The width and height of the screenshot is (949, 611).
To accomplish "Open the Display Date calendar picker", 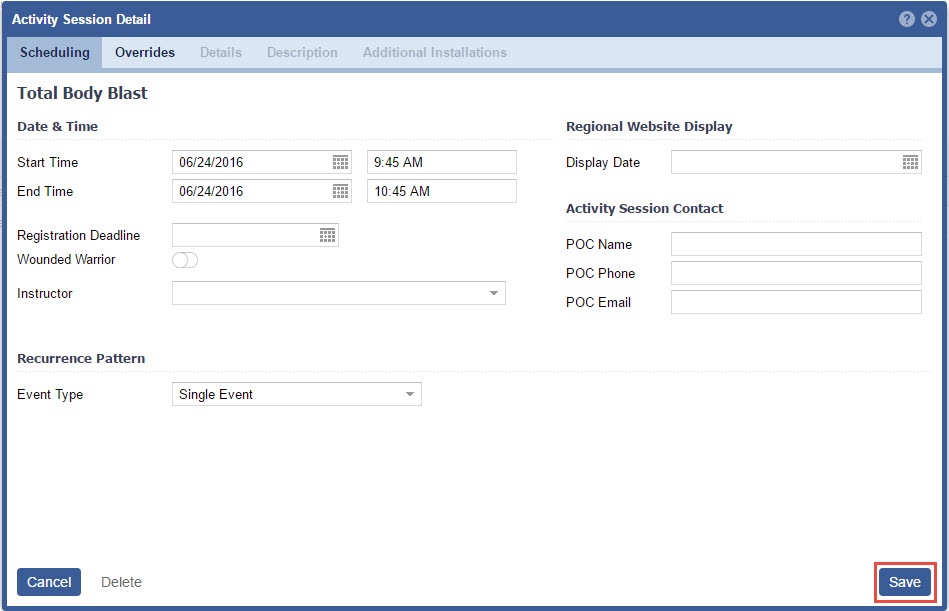I will pyautogui.click(x=910, y=162).
